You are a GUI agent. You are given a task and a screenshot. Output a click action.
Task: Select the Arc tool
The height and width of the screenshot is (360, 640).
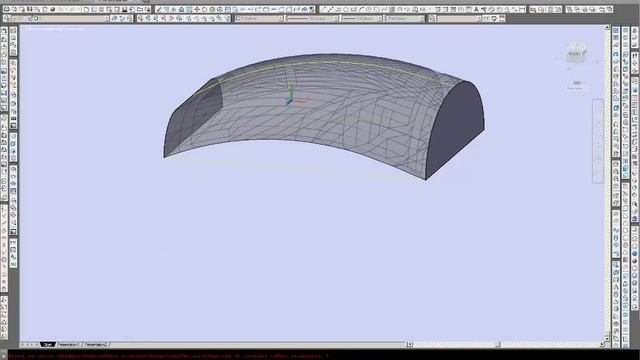361,9
